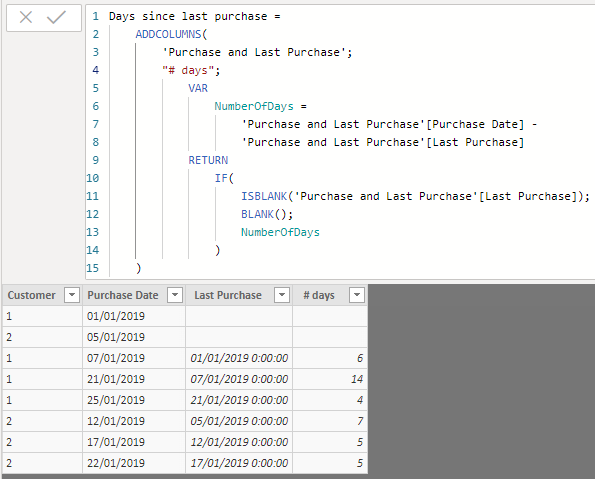Open the Purchase Date column filter dropdown
This screenshot has width=595, height=479.
(175, 295)
